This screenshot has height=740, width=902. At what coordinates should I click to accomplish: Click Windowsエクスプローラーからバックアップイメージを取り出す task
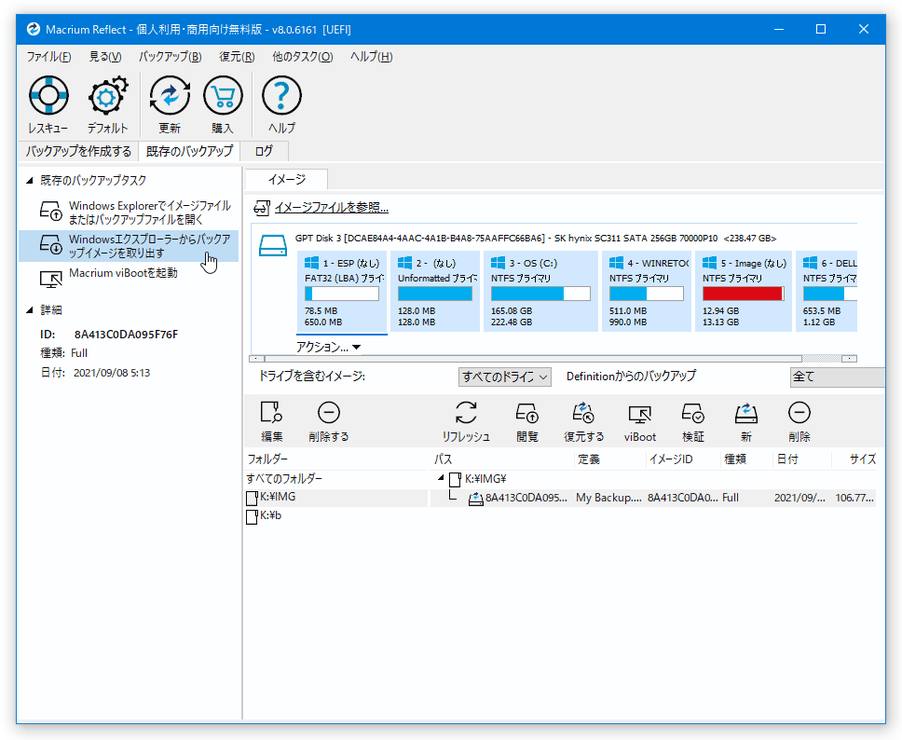click(129, 246)
